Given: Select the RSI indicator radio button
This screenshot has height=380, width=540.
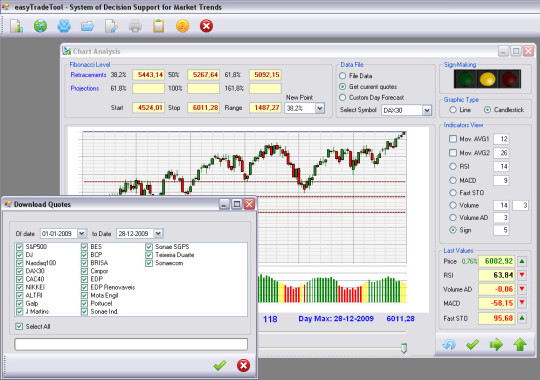Looking at the screenshot, I should [x=453, y=166].
